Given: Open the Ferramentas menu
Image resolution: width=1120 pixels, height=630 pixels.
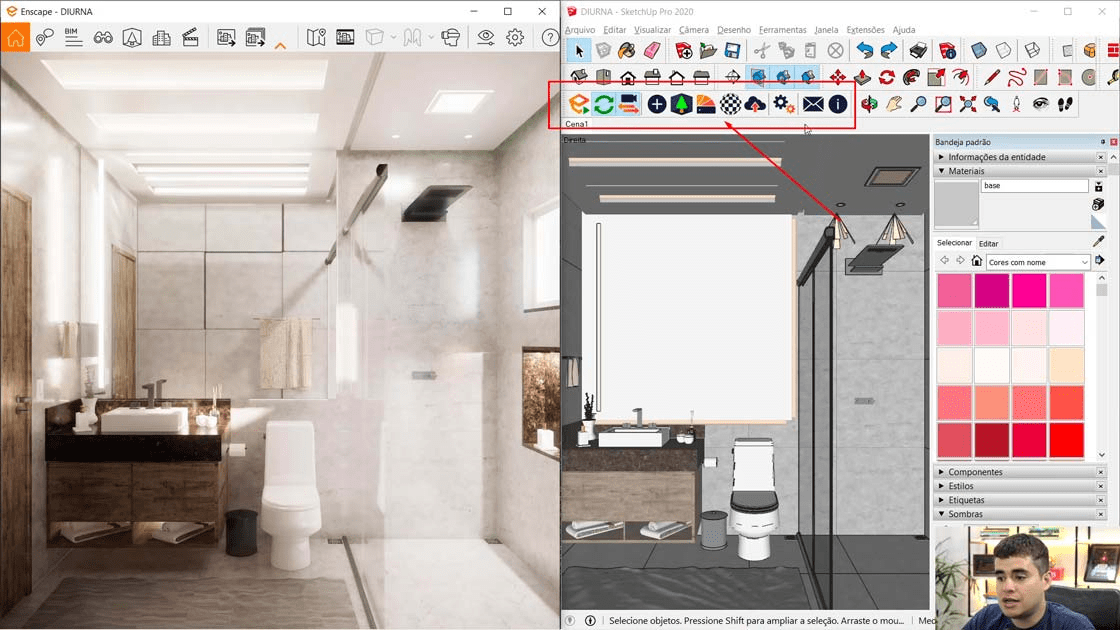Looking at the screenshot, I should pos(782,30).
